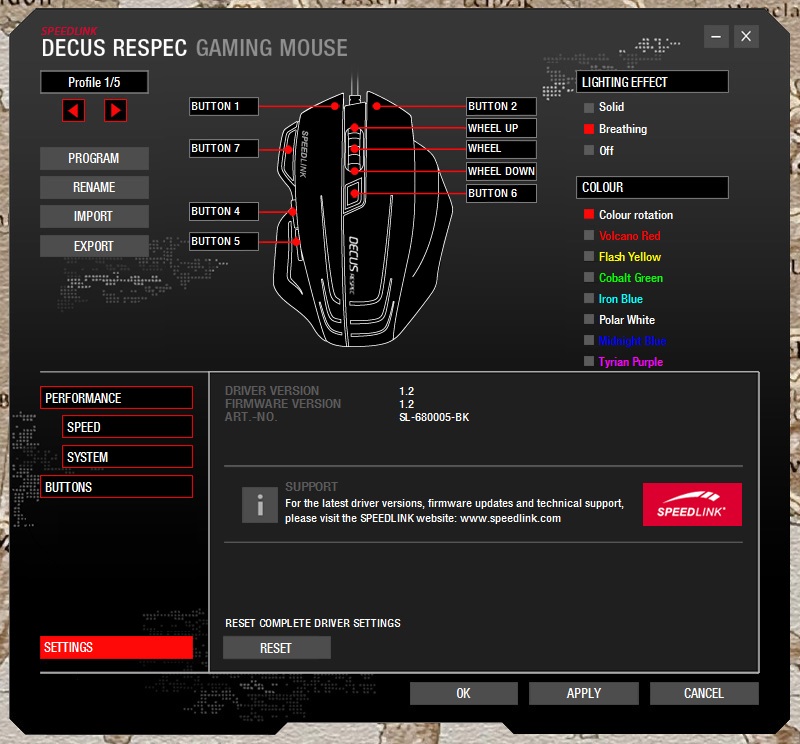The image size is (800, 744).
Task: Open the PERFORMANCE section
Action: point(116,398)
